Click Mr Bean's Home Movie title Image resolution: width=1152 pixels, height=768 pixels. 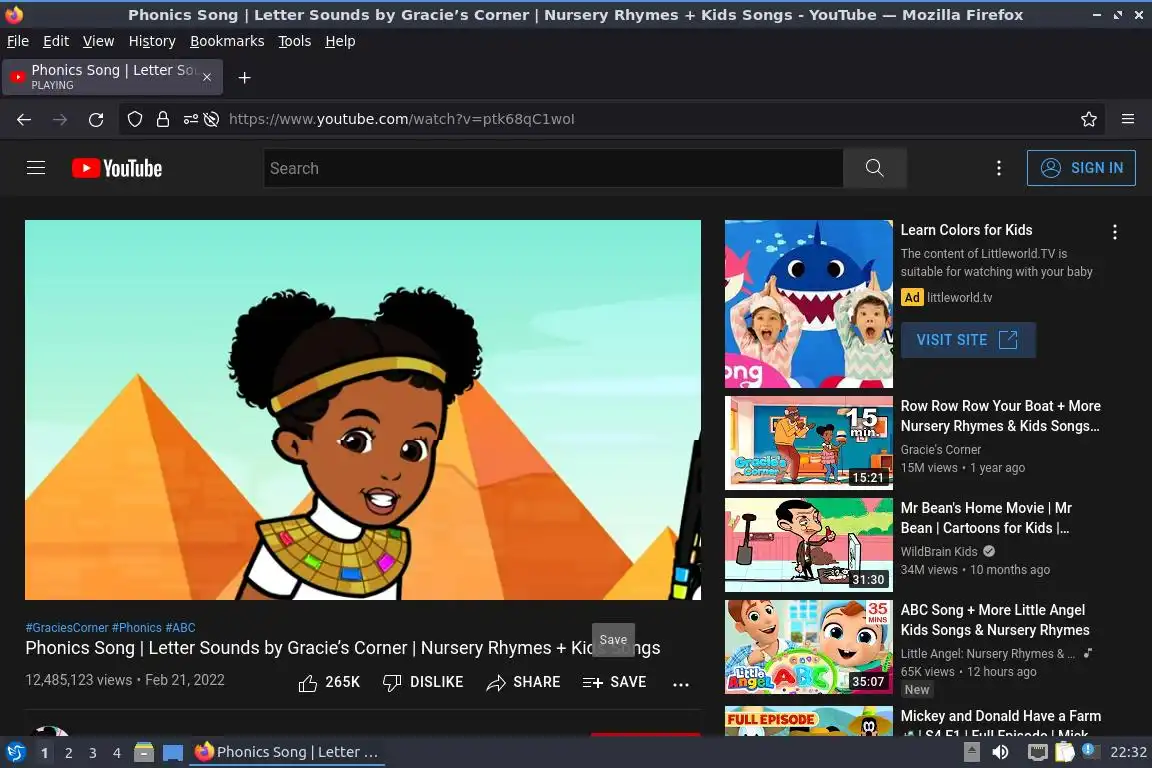coord(986,518)
